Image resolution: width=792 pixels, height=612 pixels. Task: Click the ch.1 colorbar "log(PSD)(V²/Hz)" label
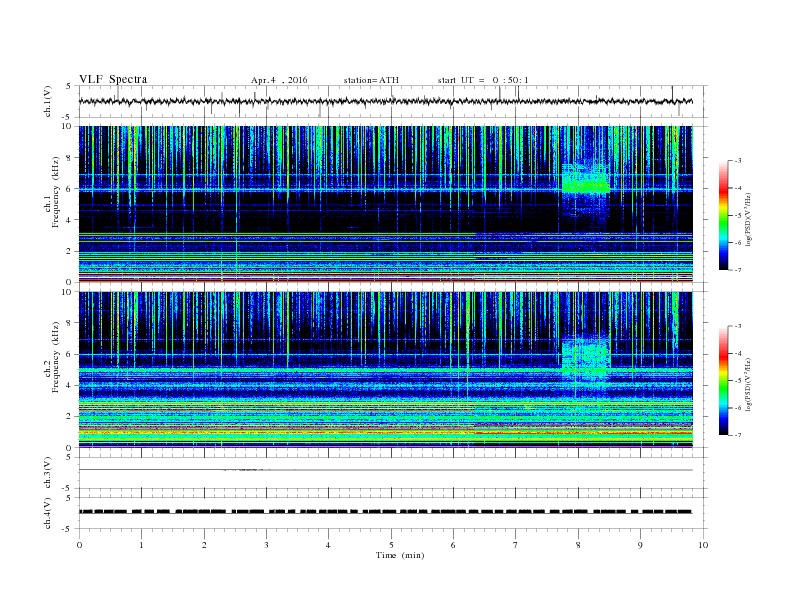(748, 219)
